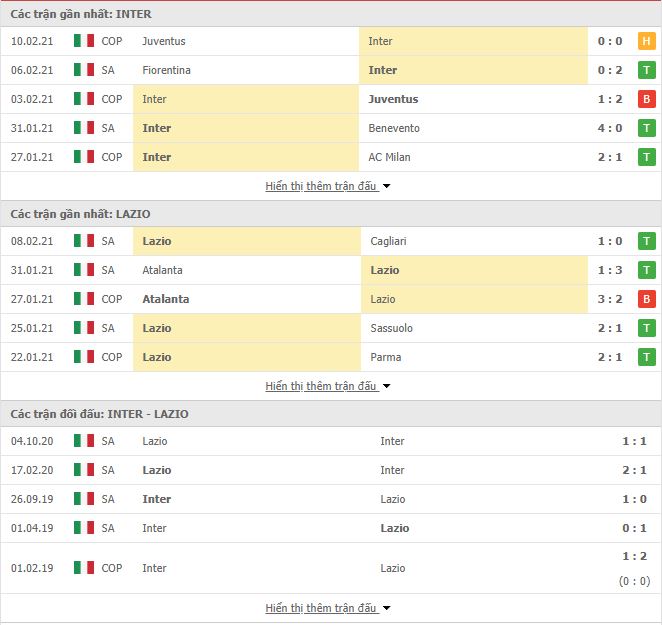662x625 pixels.
Task: Click the green T badge for Inter-Benevento 4:0
Action: point(646,128)
